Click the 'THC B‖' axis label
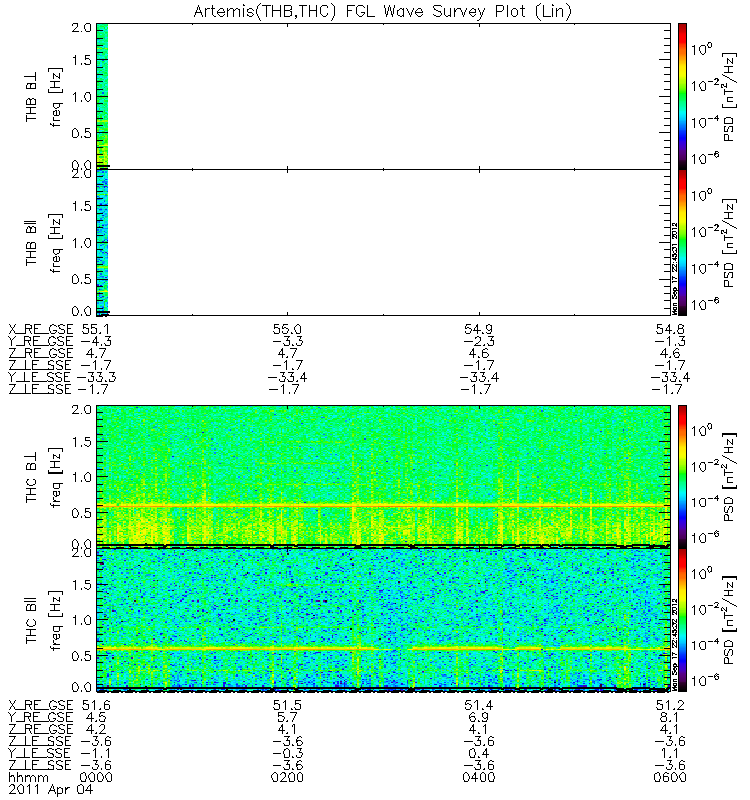Viewport: 750px width, 800px height. tap(32, 620)
